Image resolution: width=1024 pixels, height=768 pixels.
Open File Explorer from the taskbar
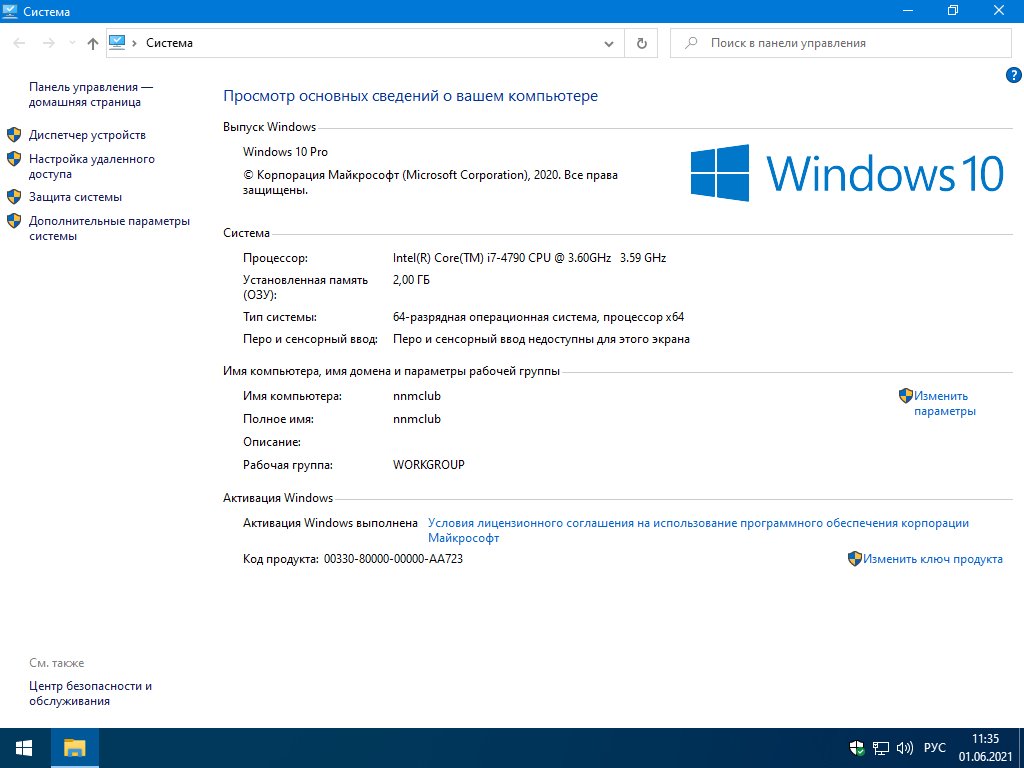click(75, 747)
